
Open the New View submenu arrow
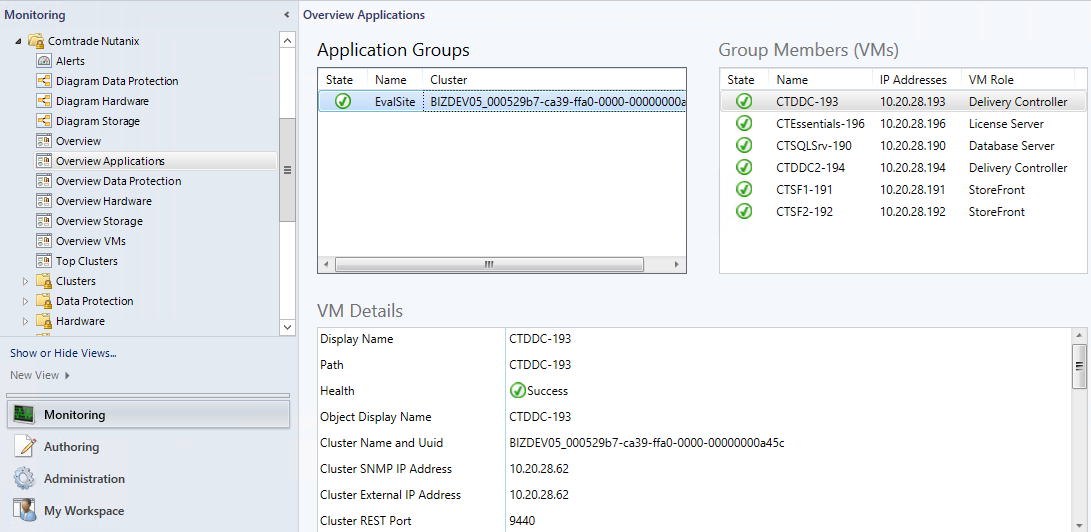pyautogui.click(x=67, y=376)
